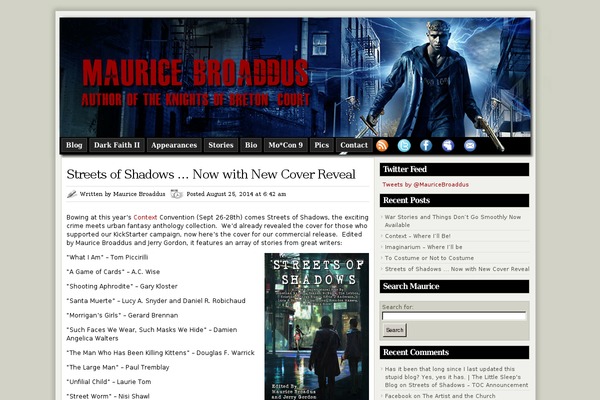Screen dimensions: 600x400
Task: Open the purple MySpace people icon
Action: pyautogui.click(x=448, y=145)
